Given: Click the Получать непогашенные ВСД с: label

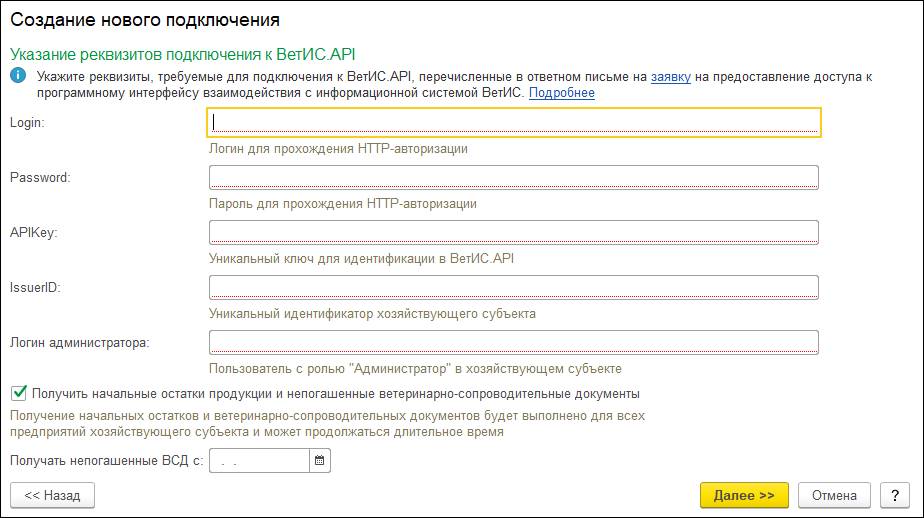Looking at the screenshot, I should pos(107,461).
